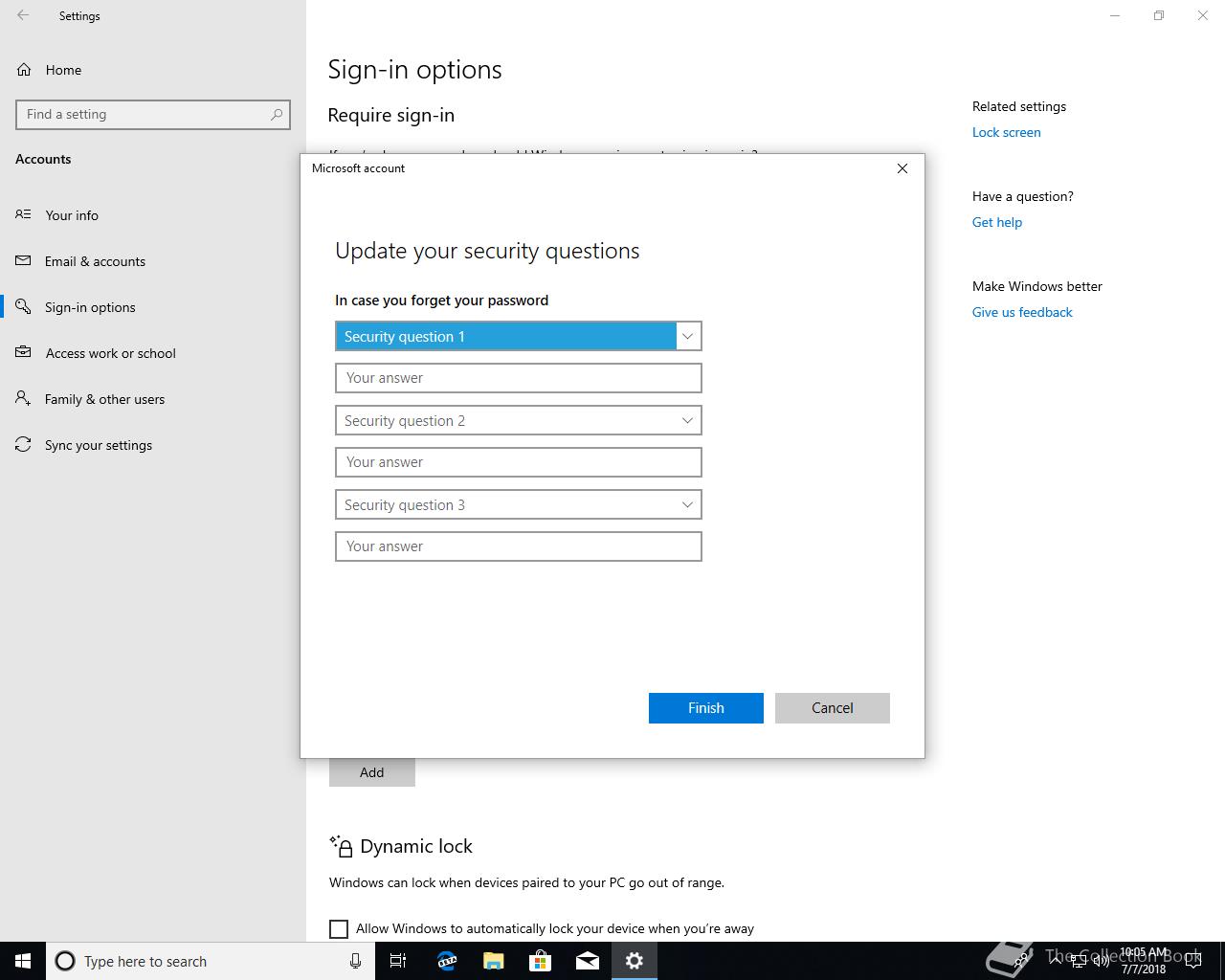Image resolution: width=1225 pixels, height=980 pixels.
Task: Click Cancel in Microsoft account dialog
Action: click(833, 708)
